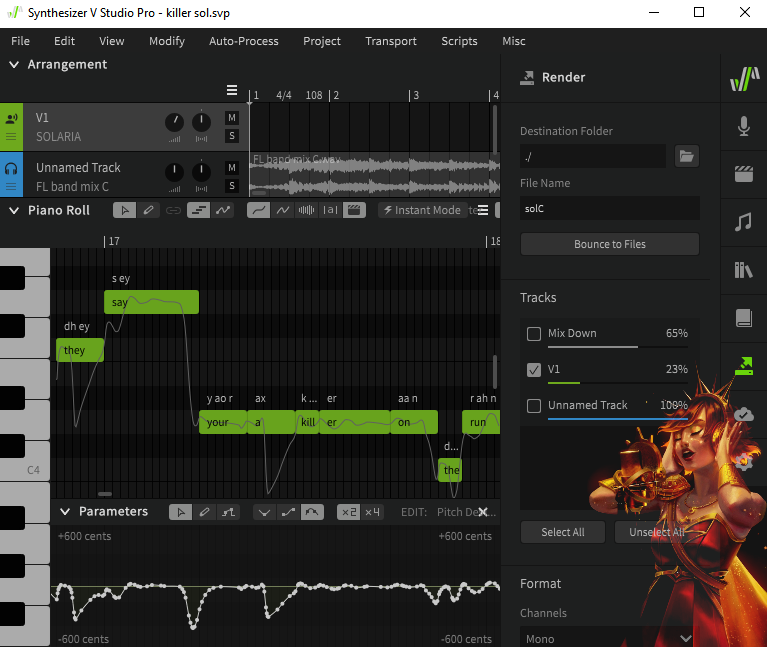Click the folder browse icon for destination
The height and width of the screenshot is (647, 767).
click(x=686, y=156)
